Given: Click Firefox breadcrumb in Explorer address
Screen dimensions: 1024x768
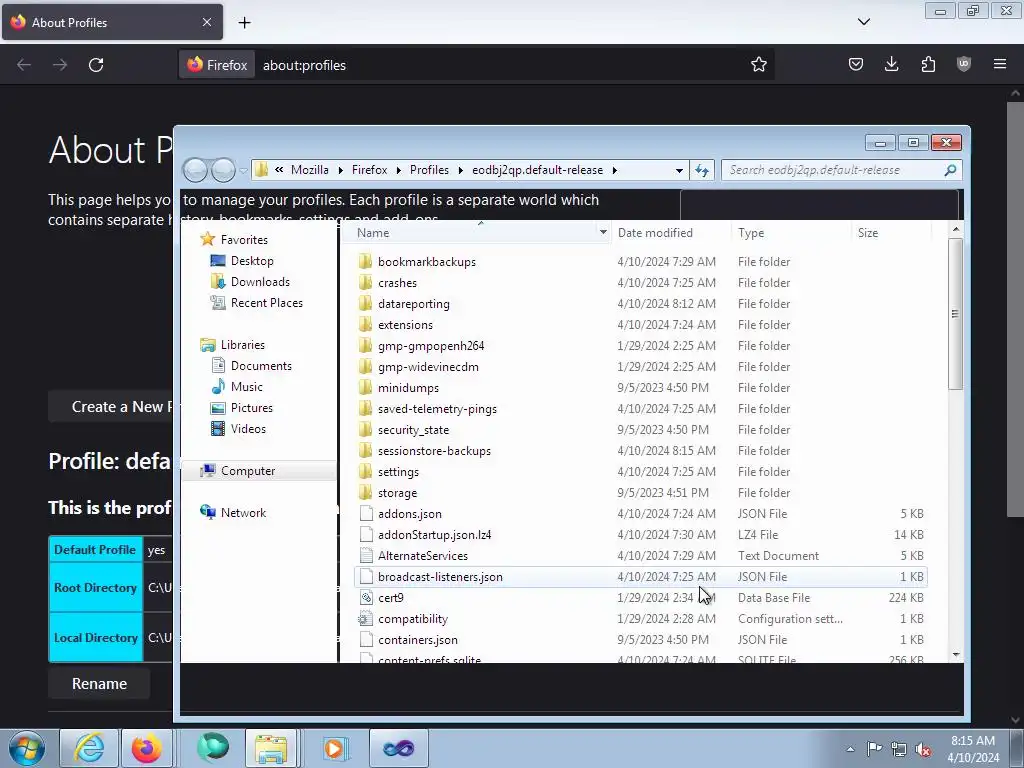Looking at the screenshot, I should (370, 170).
